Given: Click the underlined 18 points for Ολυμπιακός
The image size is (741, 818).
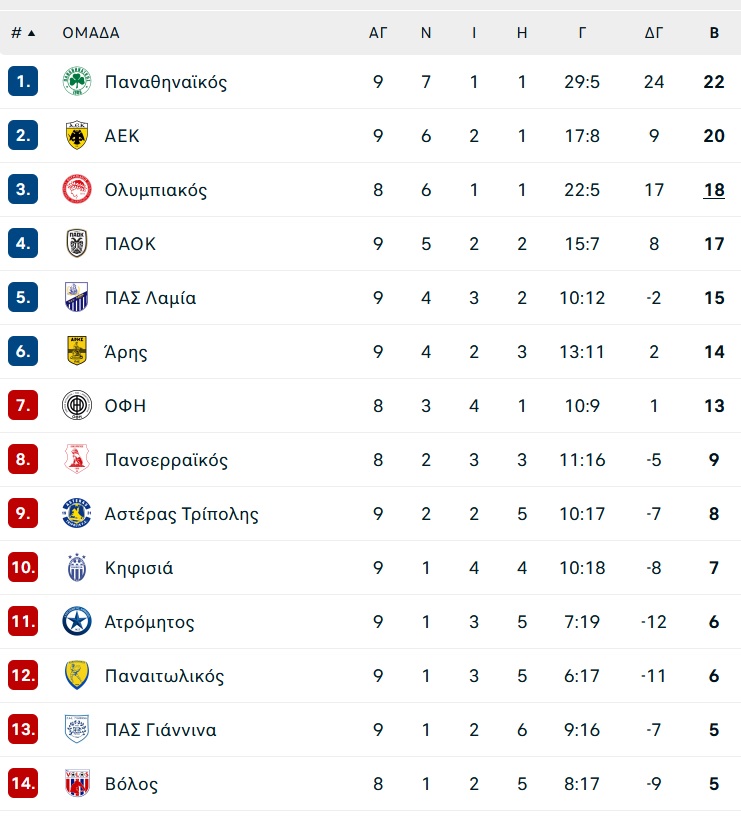Looking at the screenshot, I should [714, 190].
